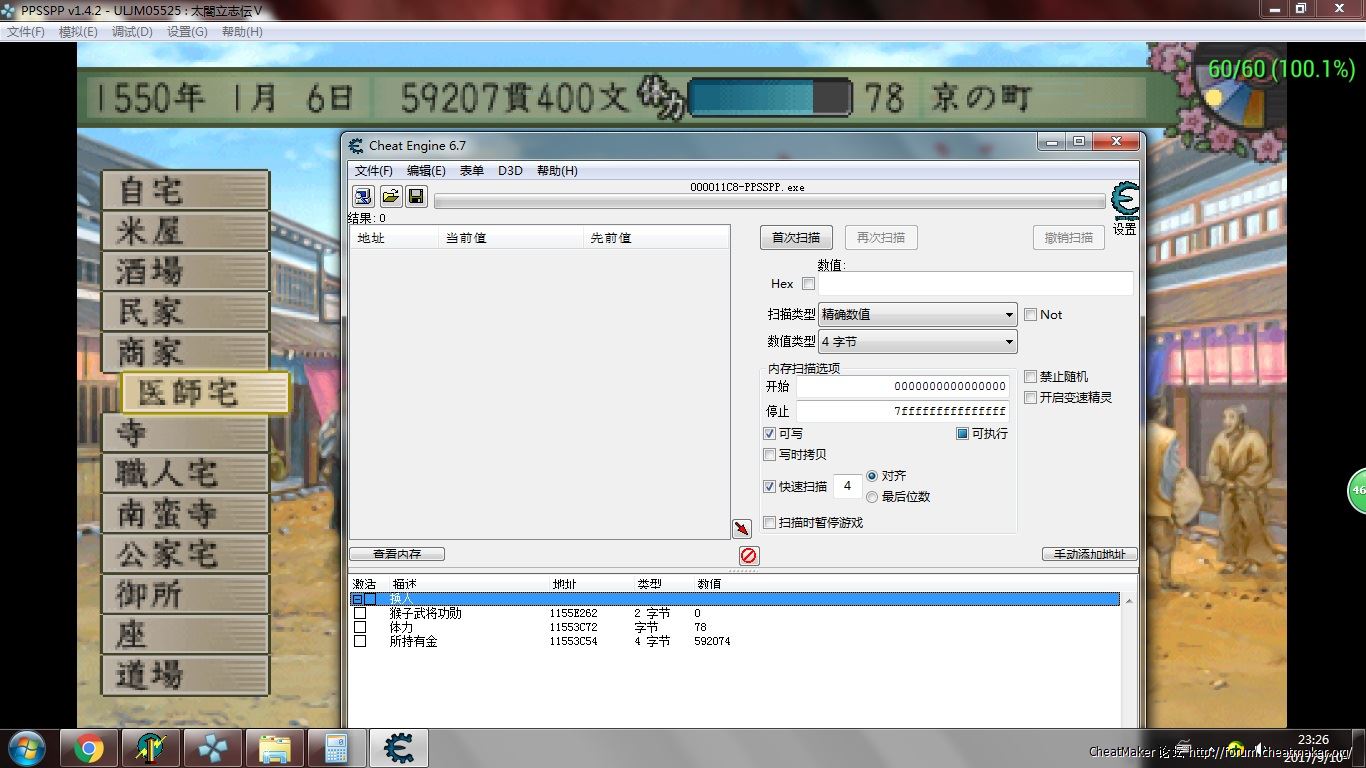
Task: Click the open file folder icon
Action: point(390,196)
